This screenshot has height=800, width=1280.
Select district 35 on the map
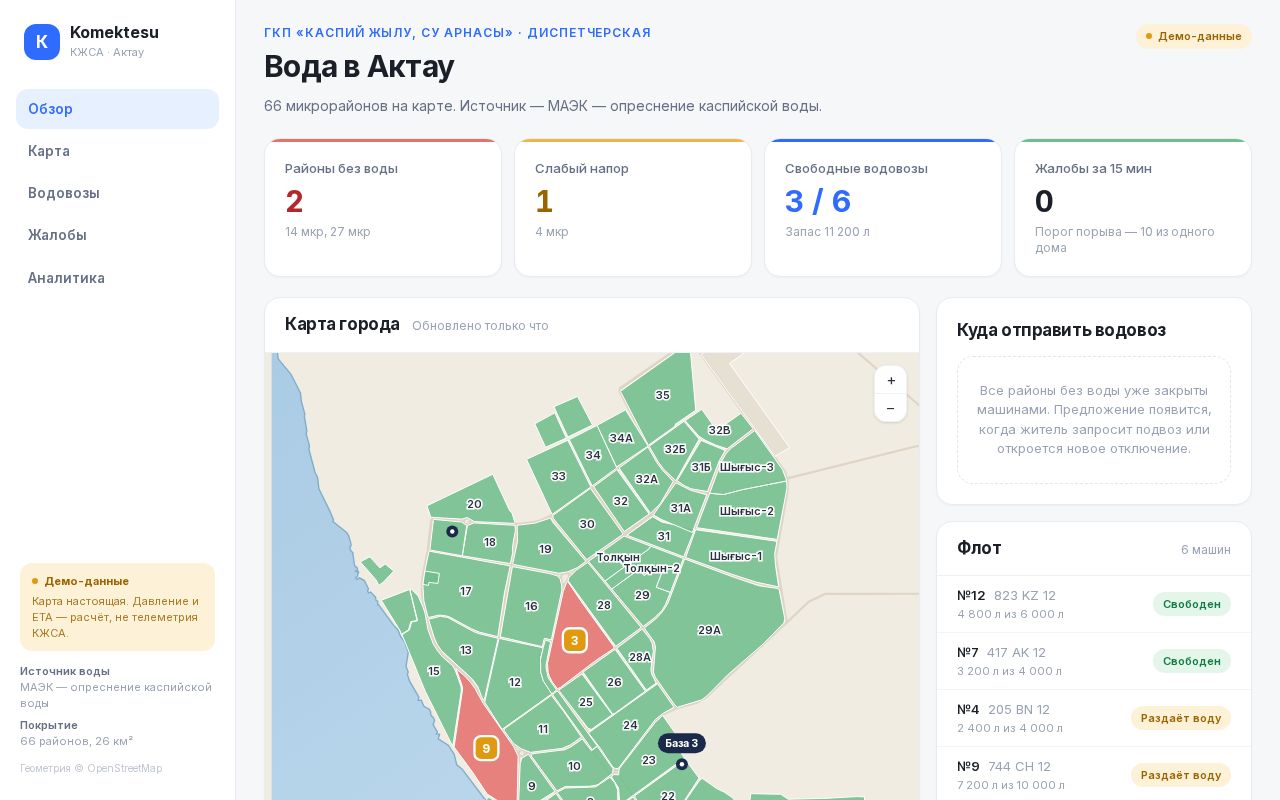(662, 395)
